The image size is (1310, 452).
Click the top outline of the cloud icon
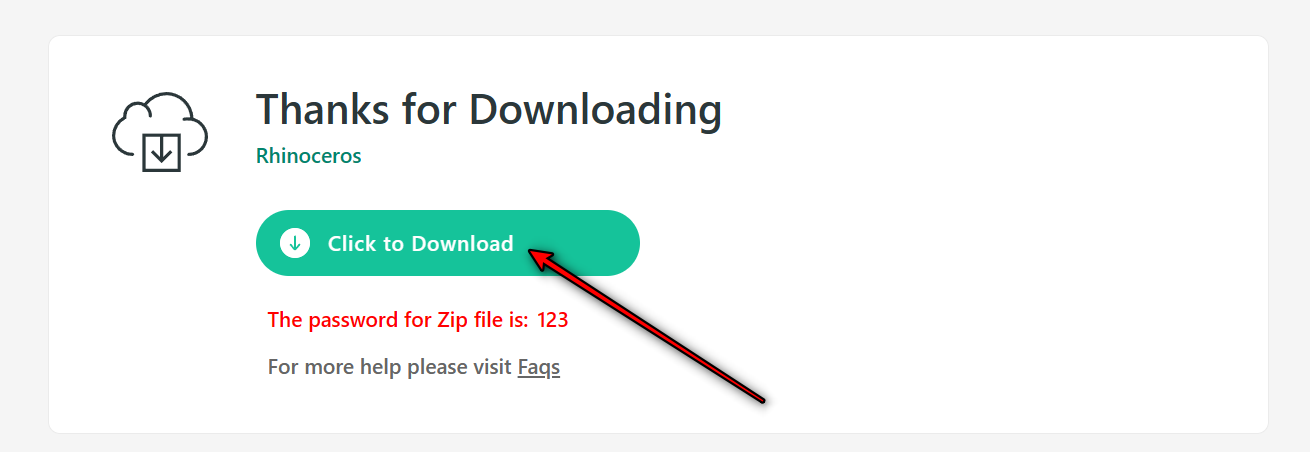click(168, 96)
